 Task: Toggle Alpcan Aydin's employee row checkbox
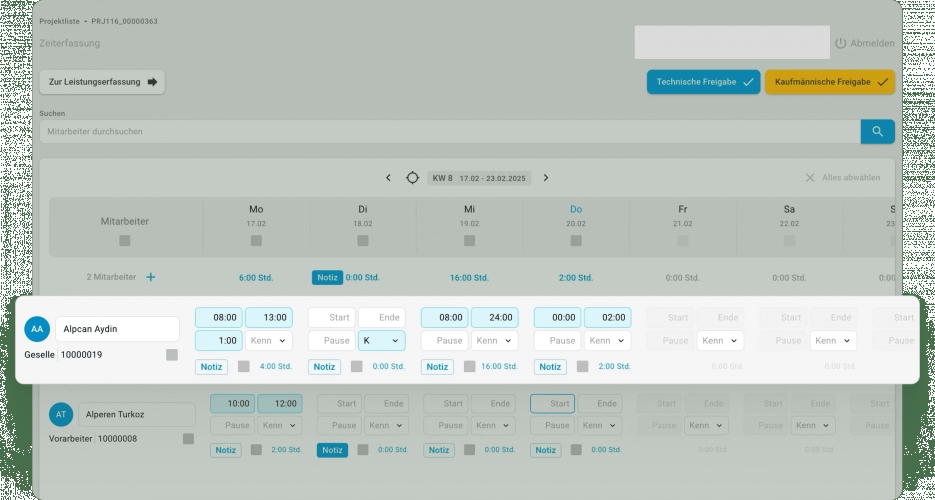click(x=172, y=355)
